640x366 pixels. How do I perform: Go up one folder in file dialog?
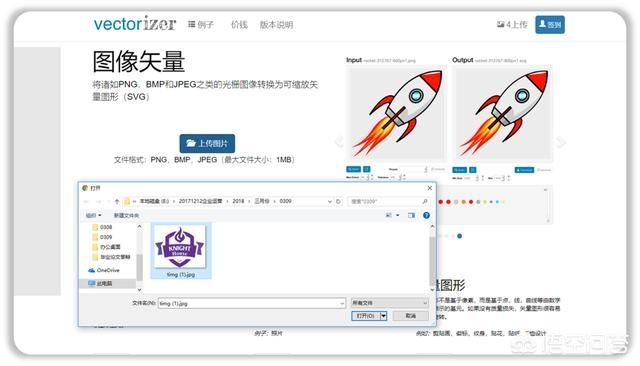tap(117, 201)
